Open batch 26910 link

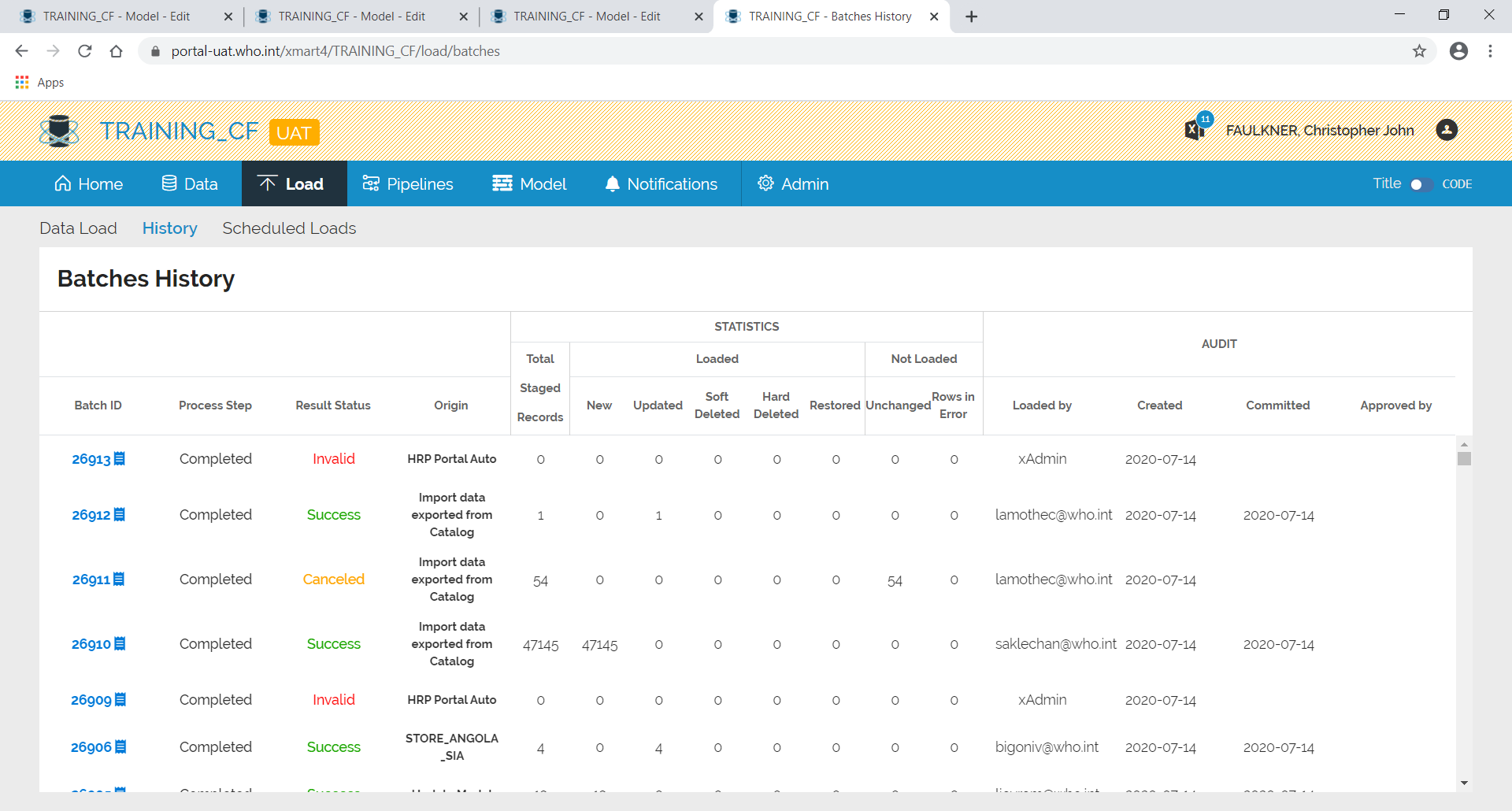click(x=91, y=644)
